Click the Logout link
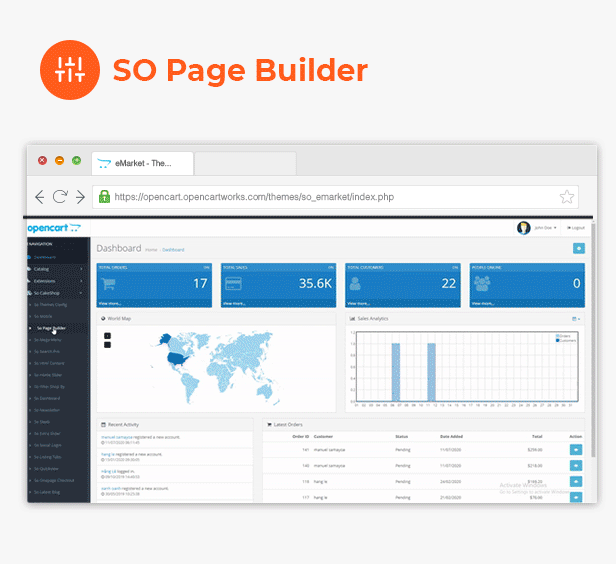This screenshot has width=616, height=564. 576,228
